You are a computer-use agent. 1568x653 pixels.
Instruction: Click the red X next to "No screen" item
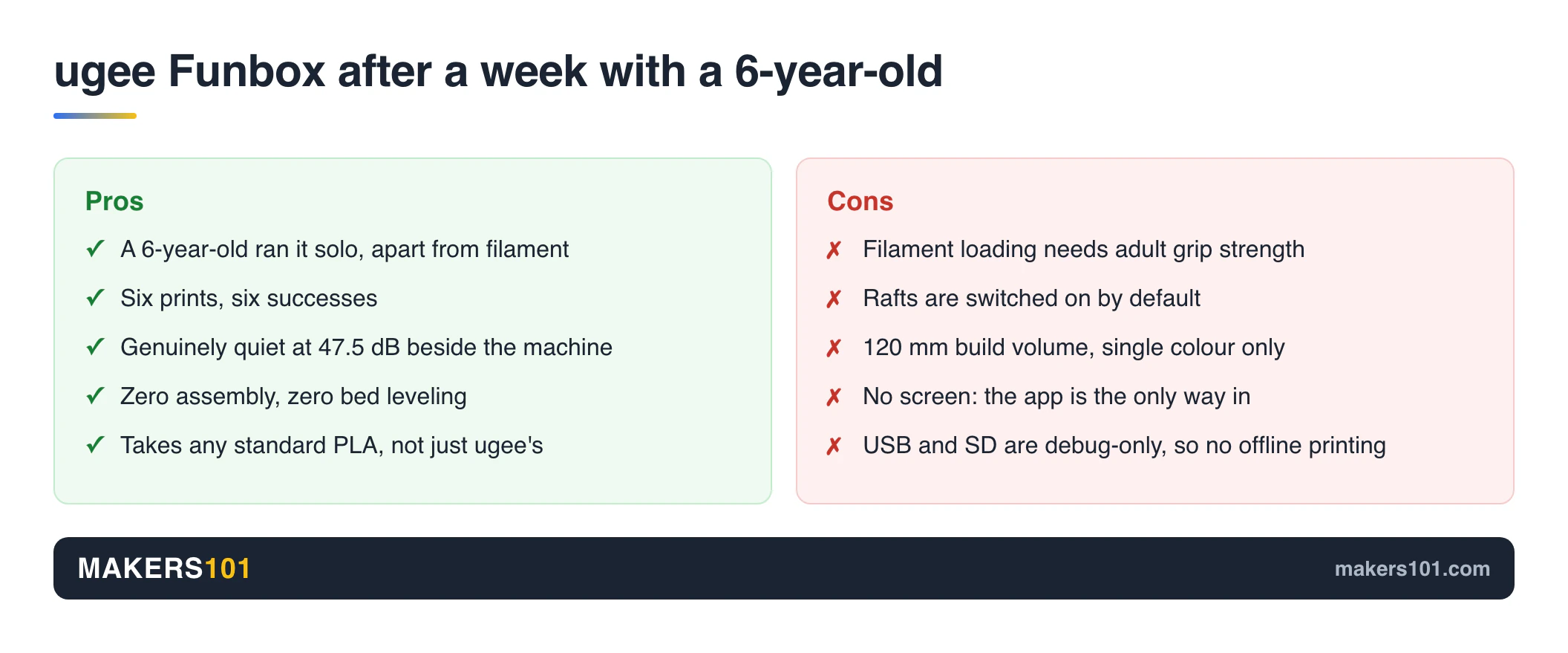834,397
